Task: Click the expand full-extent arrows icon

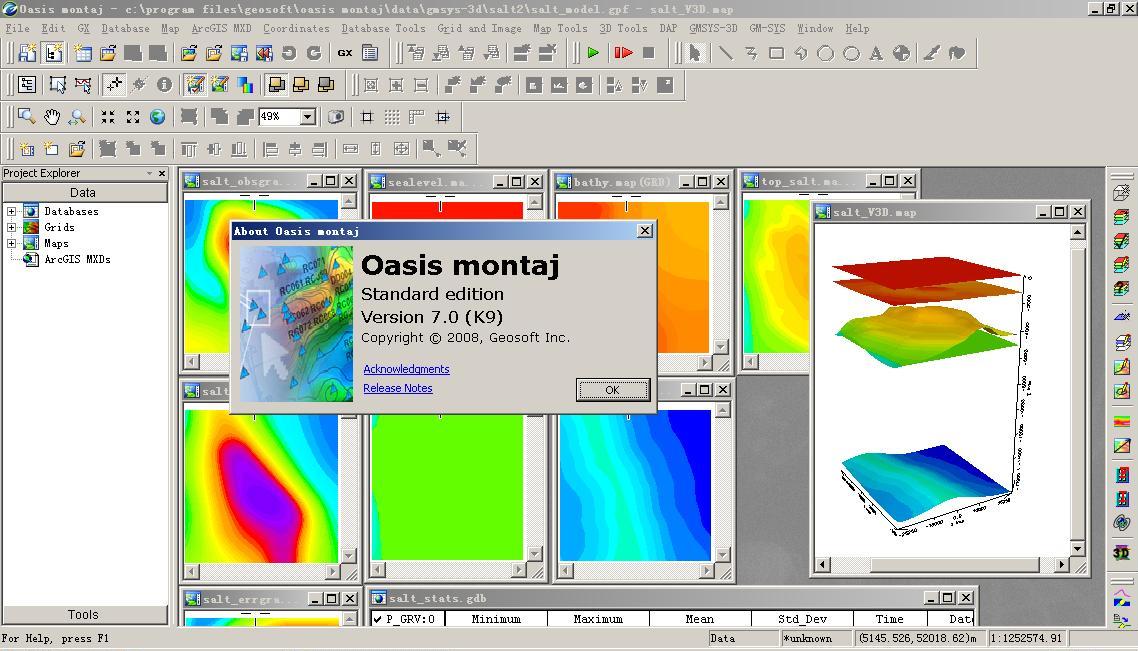Action: click(x=133, y=116)
